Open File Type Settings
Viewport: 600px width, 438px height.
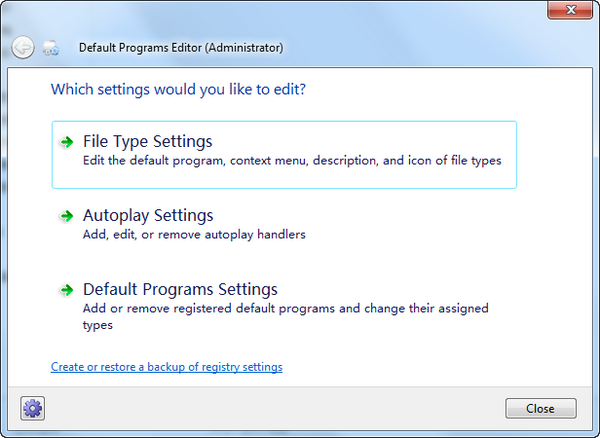click(148, 142)
